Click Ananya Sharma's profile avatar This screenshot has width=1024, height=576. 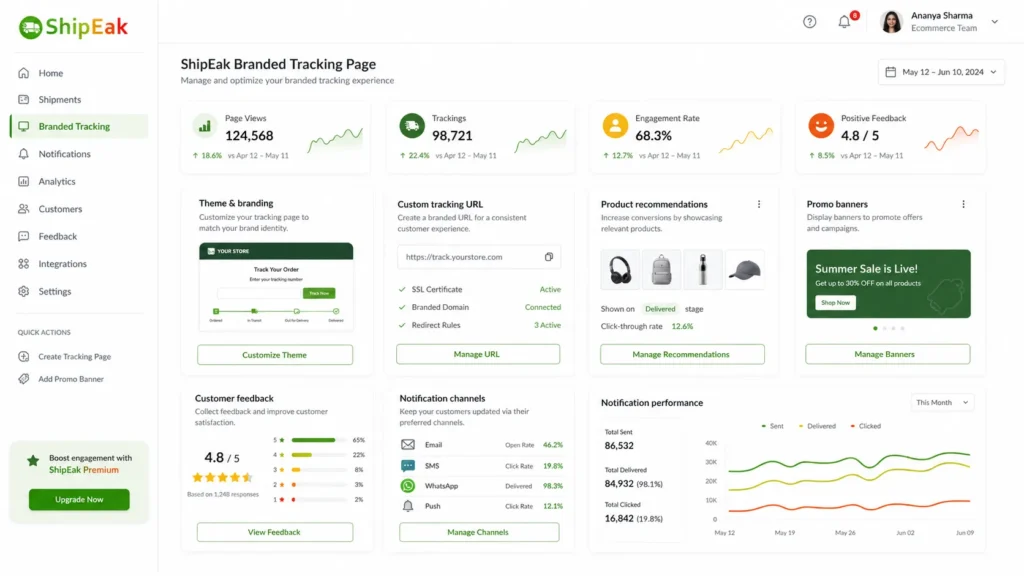point(891,22)
